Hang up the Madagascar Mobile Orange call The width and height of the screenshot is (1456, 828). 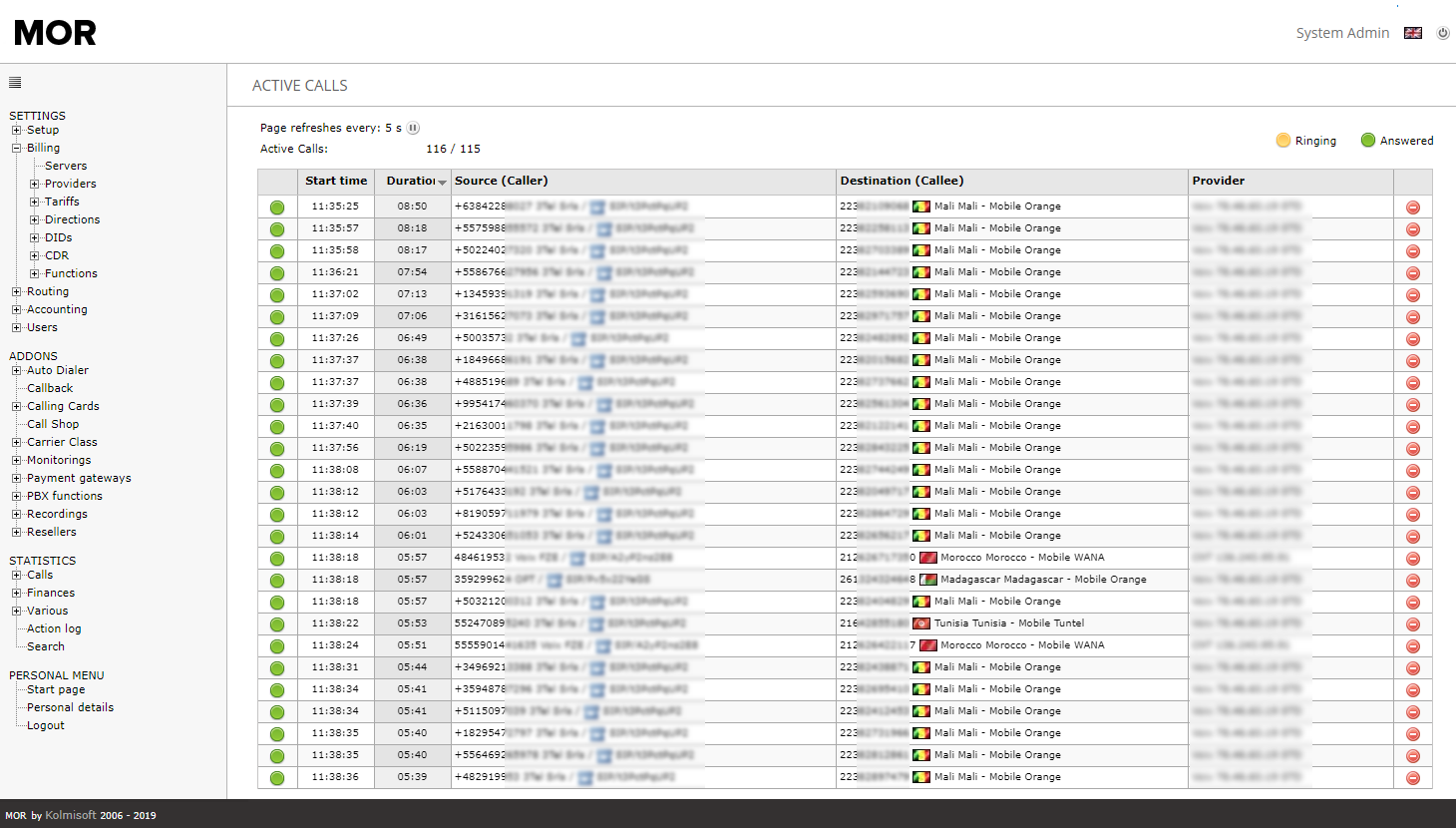pos(1412,581)
